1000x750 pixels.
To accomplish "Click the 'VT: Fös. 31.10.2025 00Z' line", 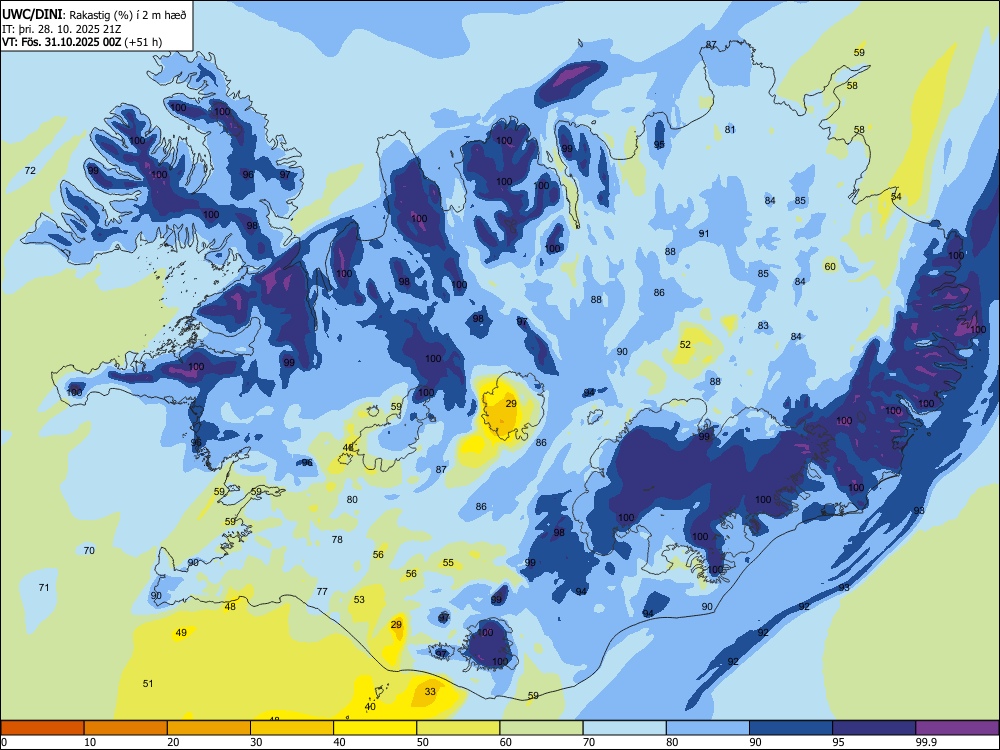I will pyautogui.click(x=61, y=42).
